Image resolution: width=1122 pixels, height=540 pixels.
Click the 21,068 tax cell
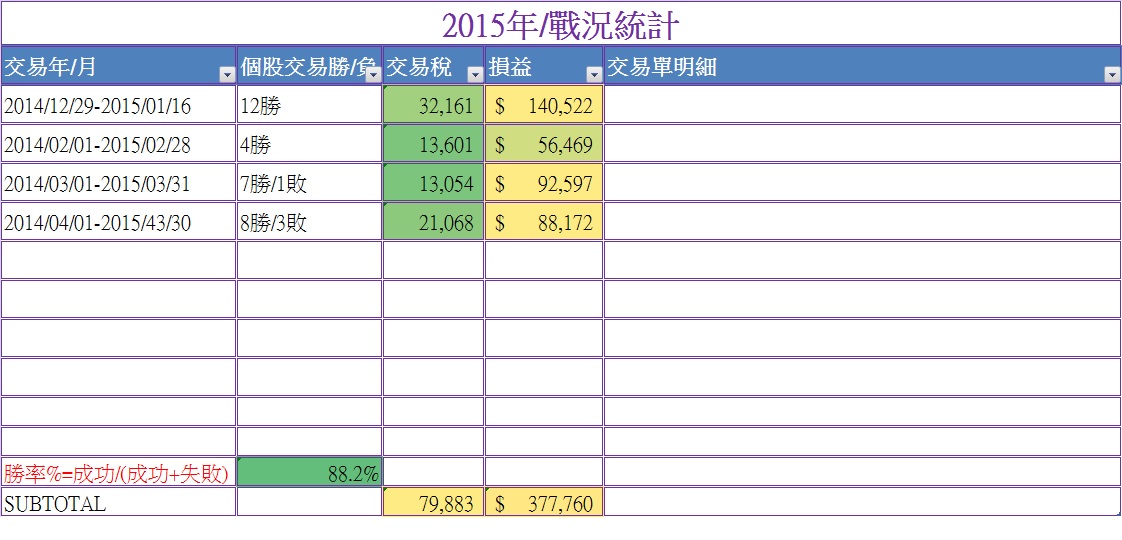[434, 221]
